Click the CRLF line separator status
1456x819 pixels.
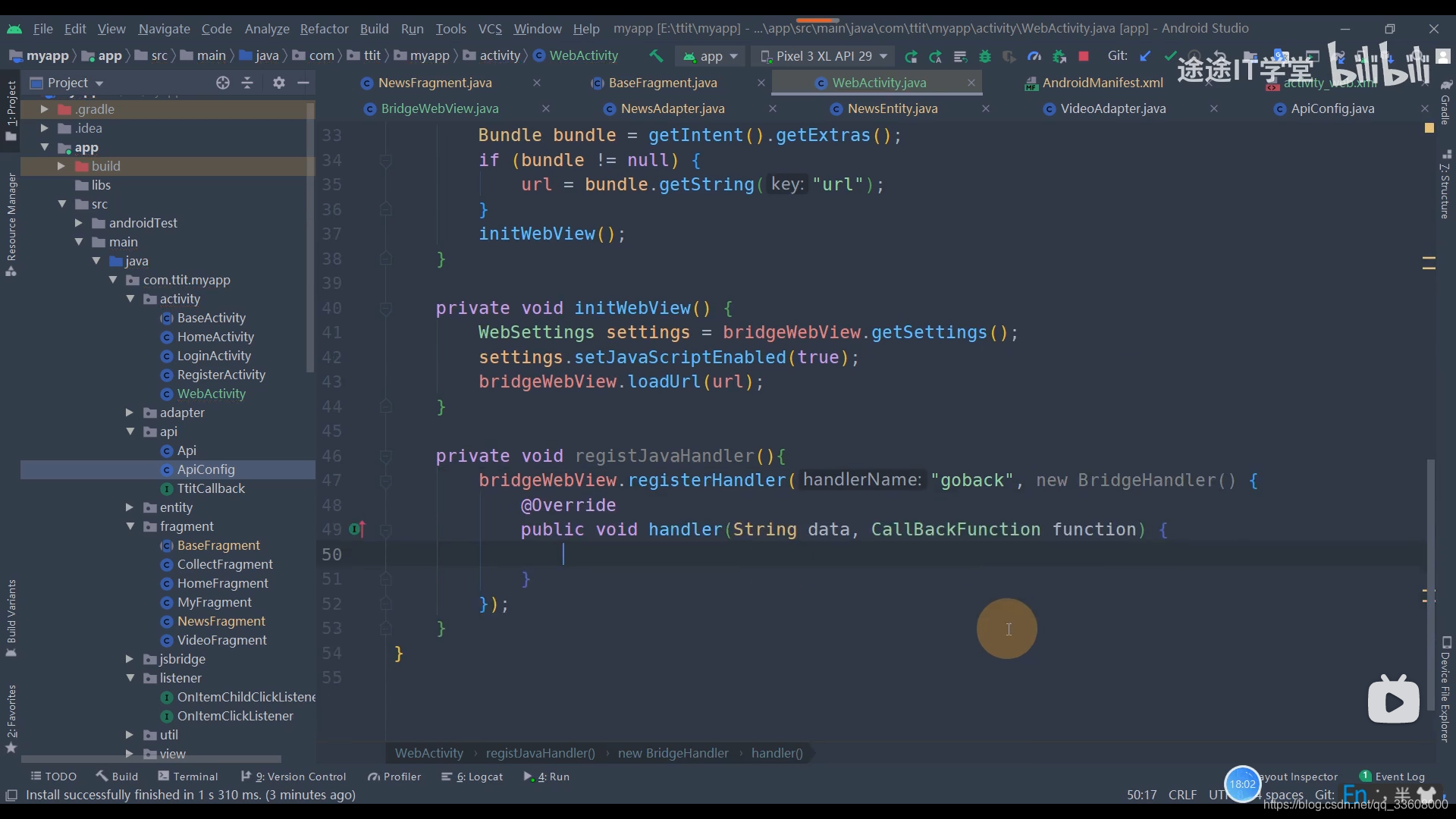tap(1182, 795)
